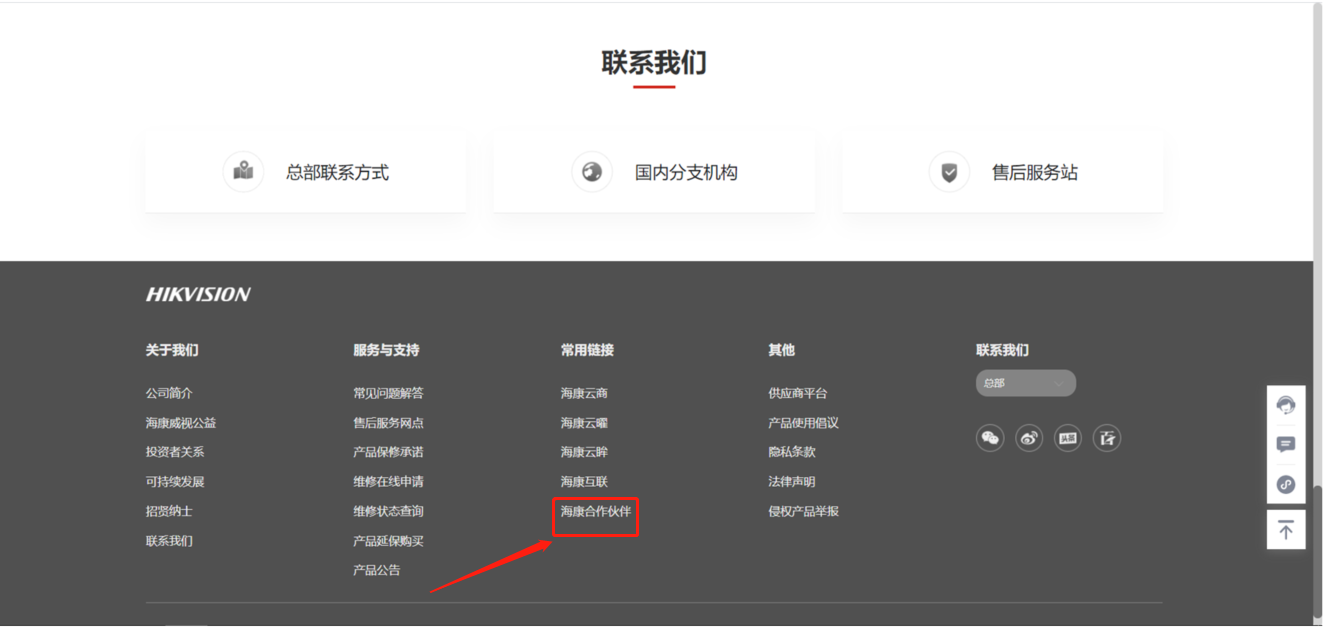The width and height of the screenshot is (1325, 627).
Task: Click the back-to-top arrow button
Action: 1286,530
